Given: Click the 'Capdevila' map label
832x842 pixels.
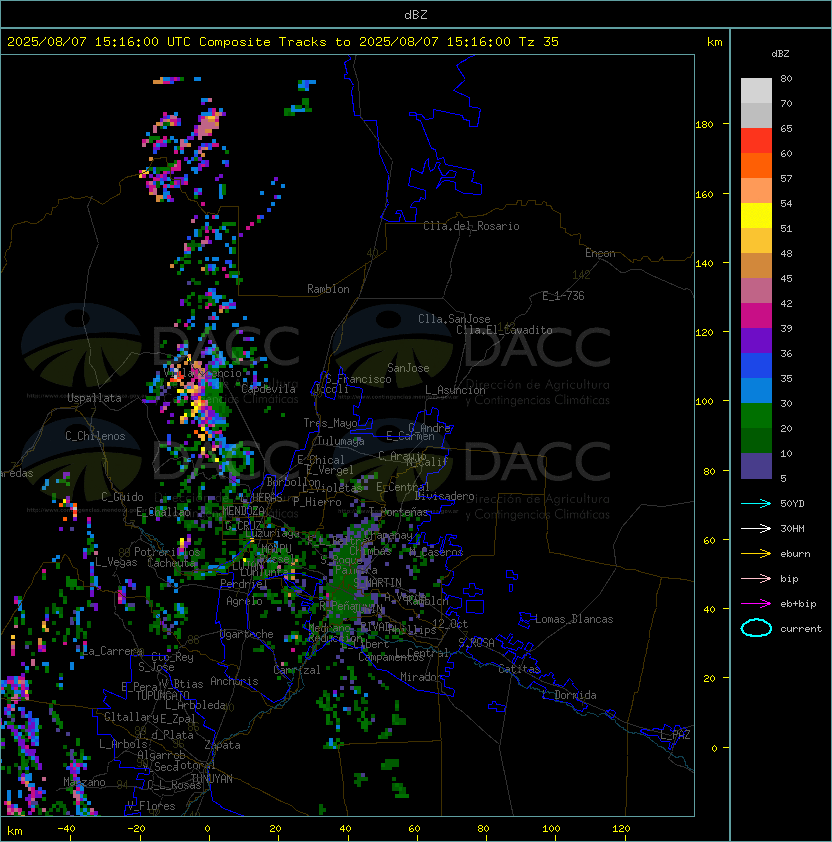Looking at the screenshot, I should click(269, 389).
